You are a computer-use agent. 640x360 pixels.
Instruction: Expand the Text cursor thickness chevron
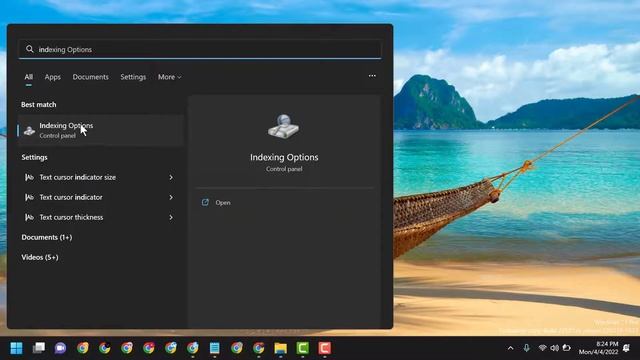pyautogui.click(x=171, y=217)
